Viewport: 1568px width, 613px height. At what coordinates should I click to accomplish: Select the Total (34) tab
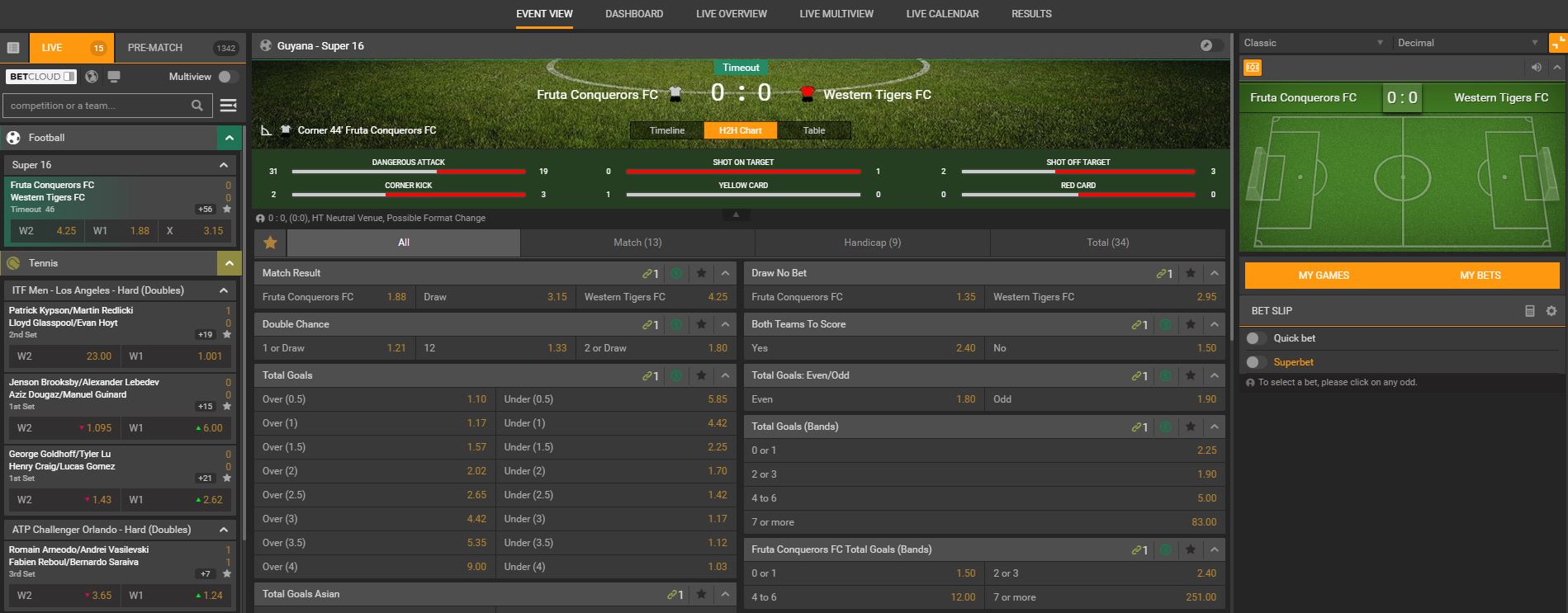(1107, 243)
